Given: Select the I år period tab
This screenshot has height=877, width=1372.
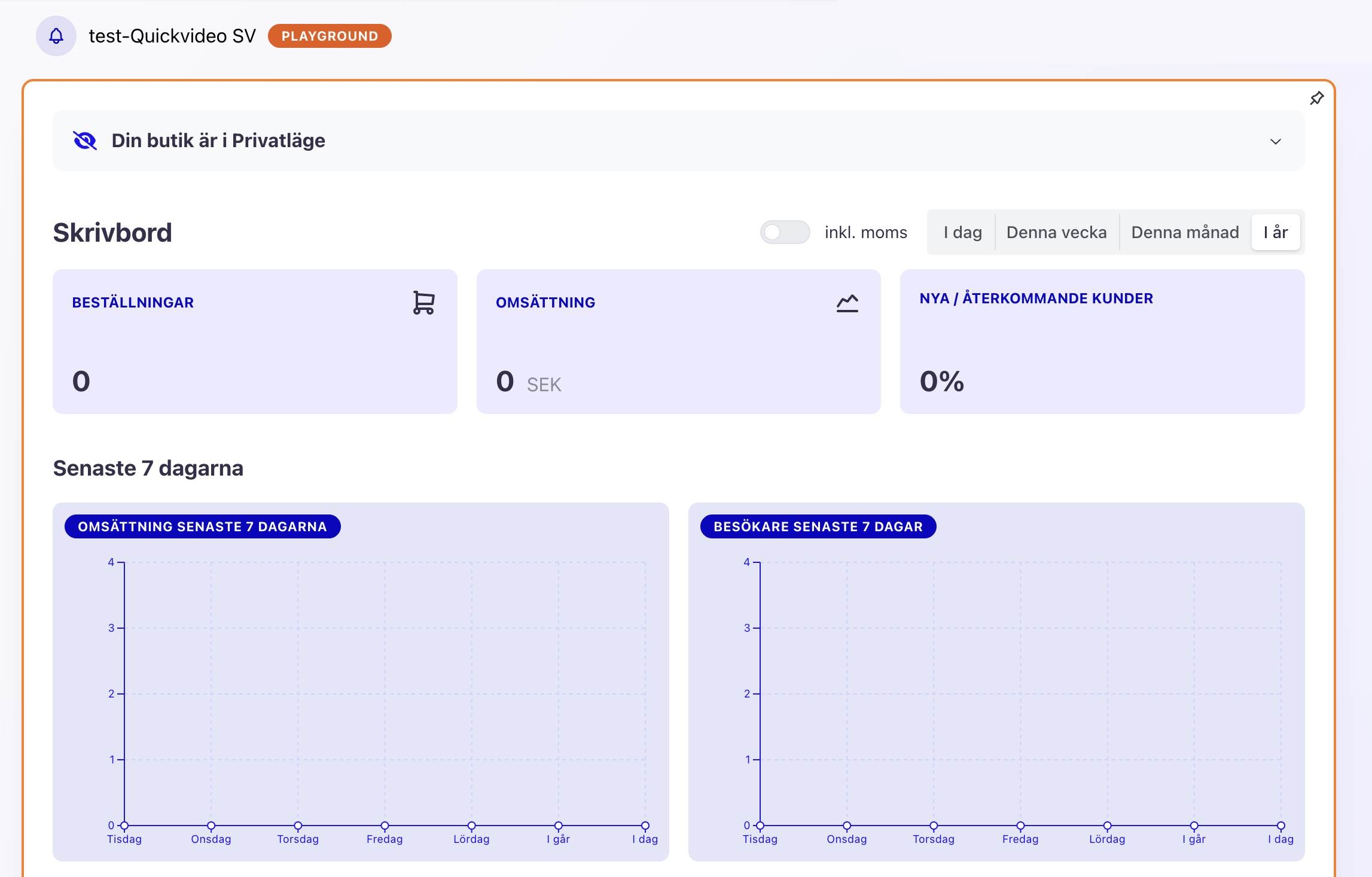Looking at the screenshot, I should tap(1275, 232).
